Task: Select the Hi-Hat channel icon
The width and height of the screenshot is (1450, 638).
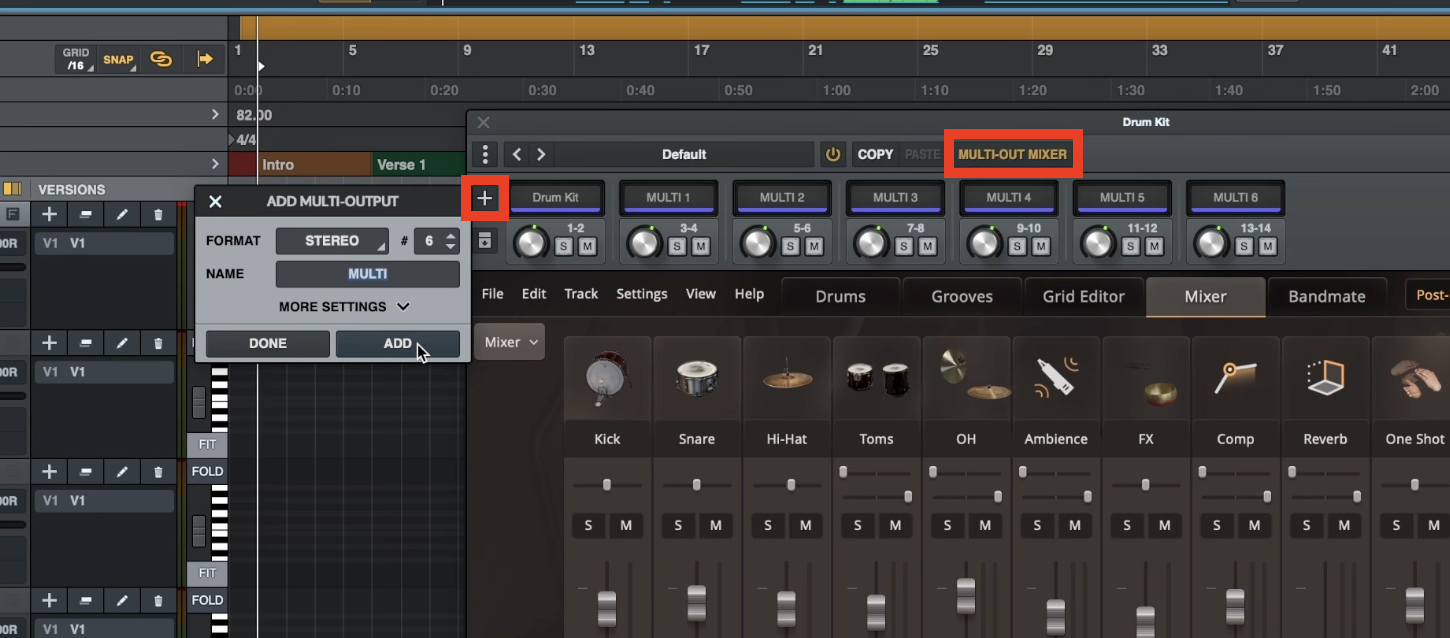Action: click(x=787, y=378)
